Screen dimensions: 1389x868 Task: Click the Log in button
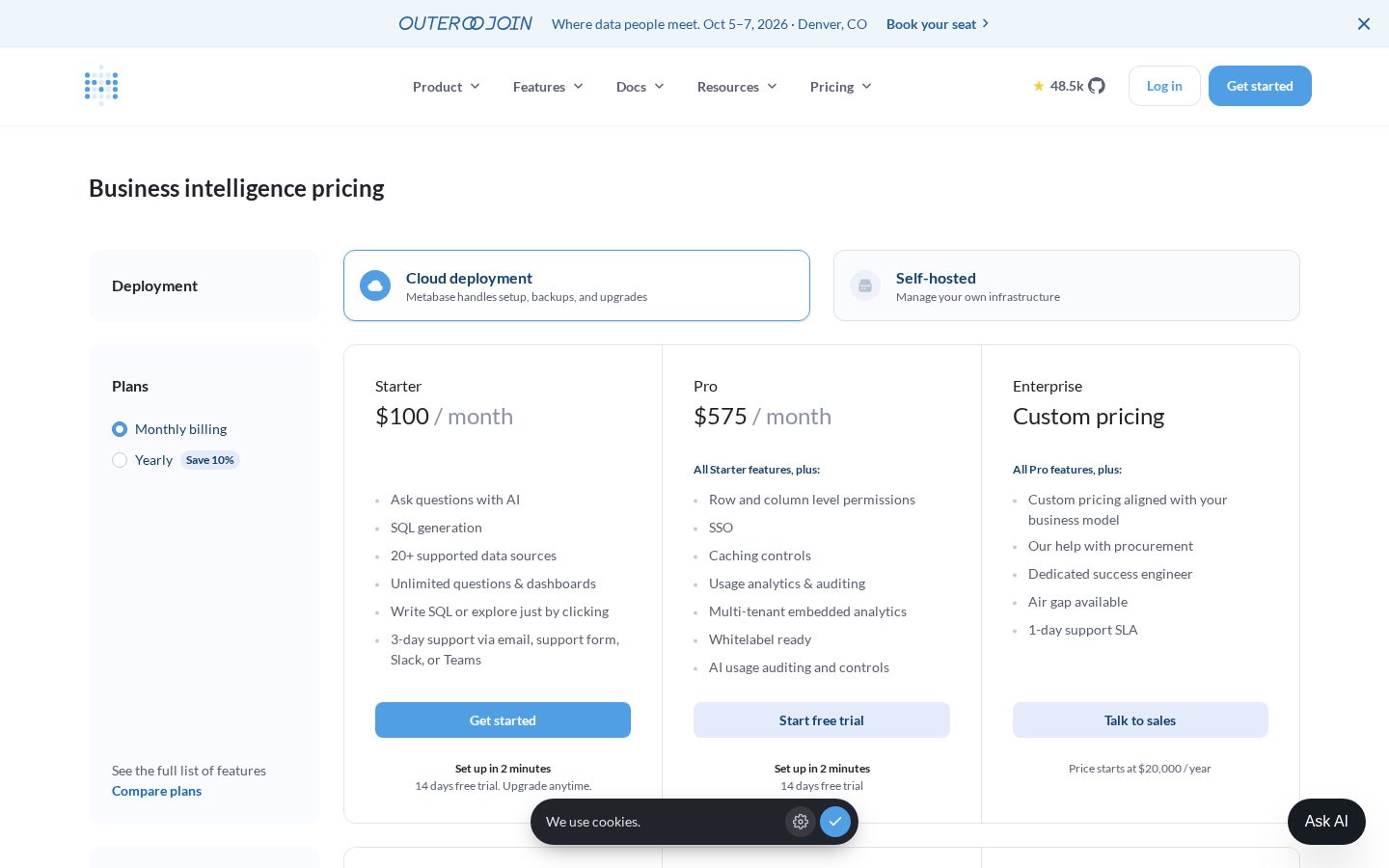coord(1164,86)
